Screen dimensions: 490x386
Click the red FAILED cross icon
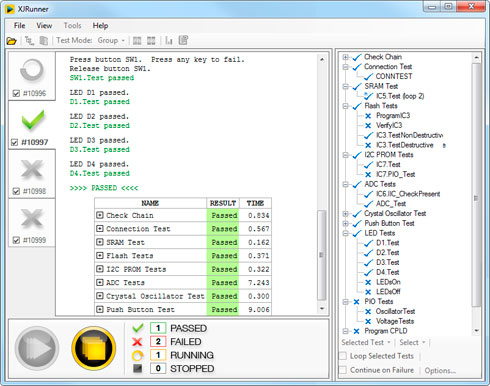tap(137, 342)
